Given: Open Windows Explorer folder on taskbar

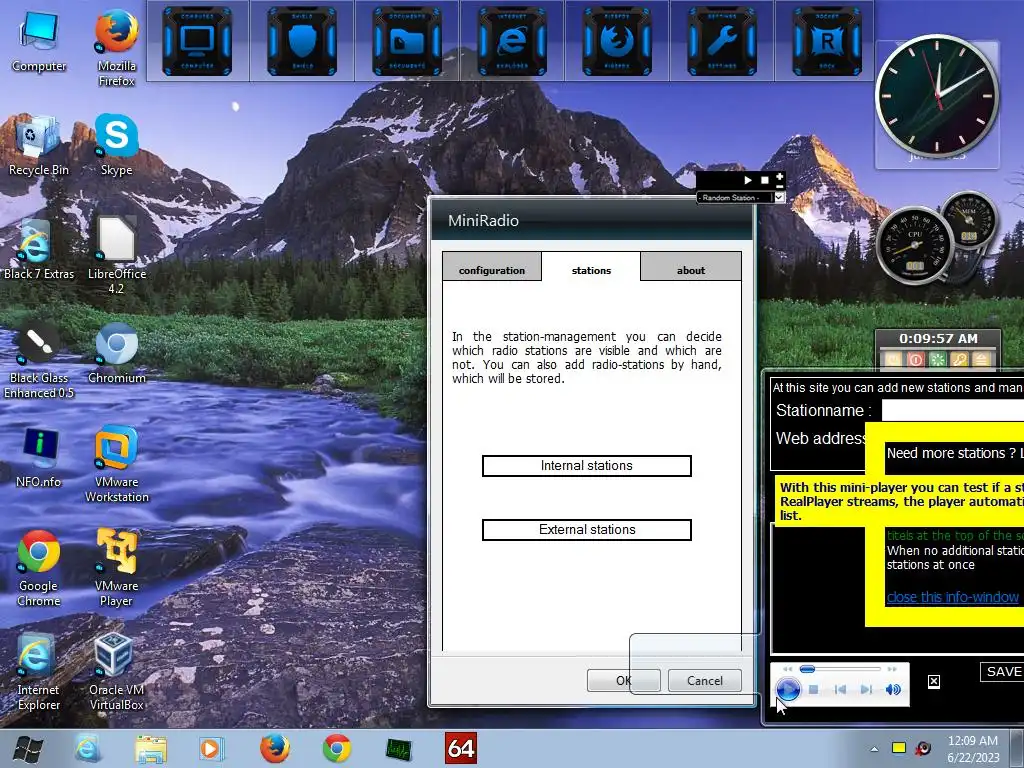Looking at the screenshot, I should pyautogui.click(x=150, y=748).
